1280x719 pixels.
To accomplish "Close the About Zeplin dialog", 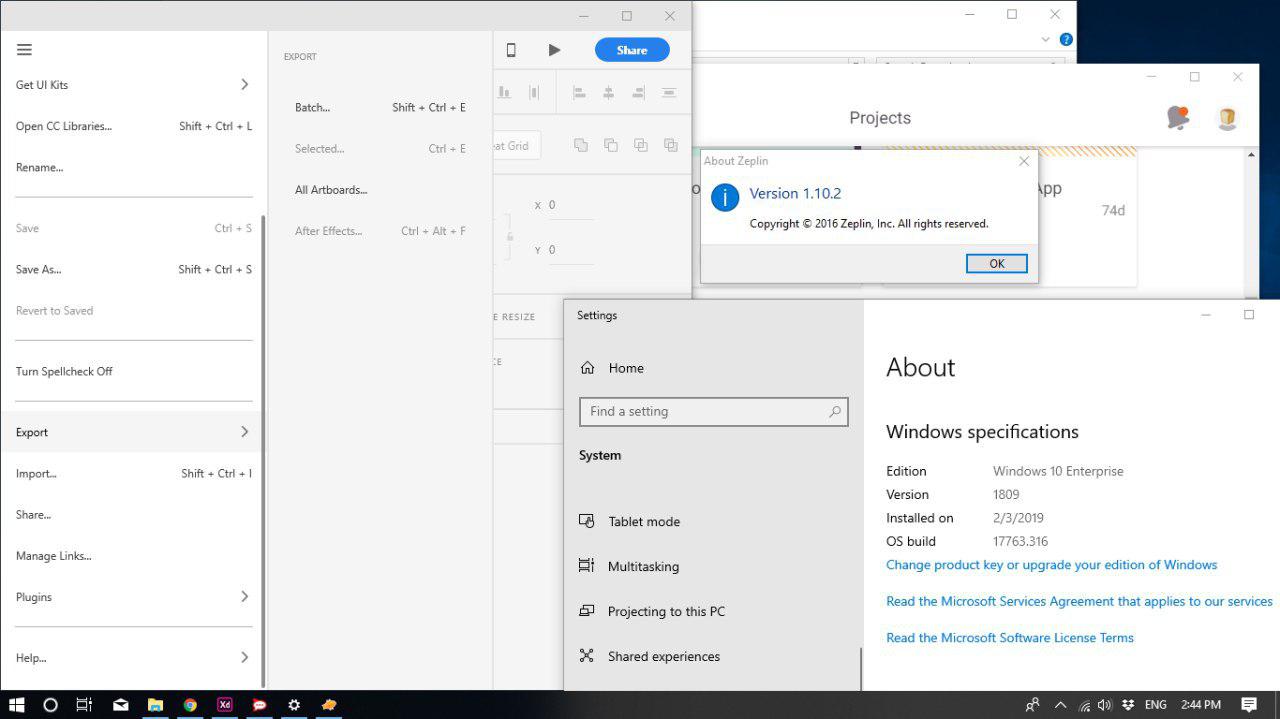I will coord(1023,161).
